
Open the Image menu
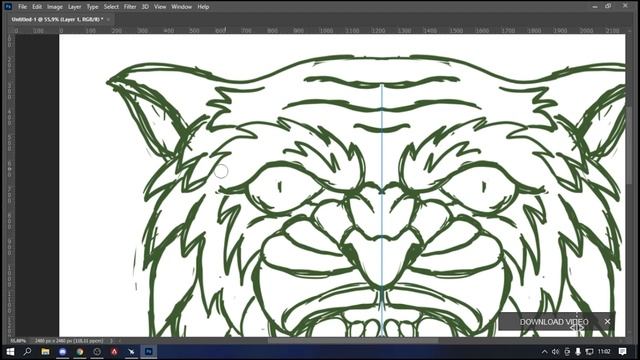click(55, 7)
